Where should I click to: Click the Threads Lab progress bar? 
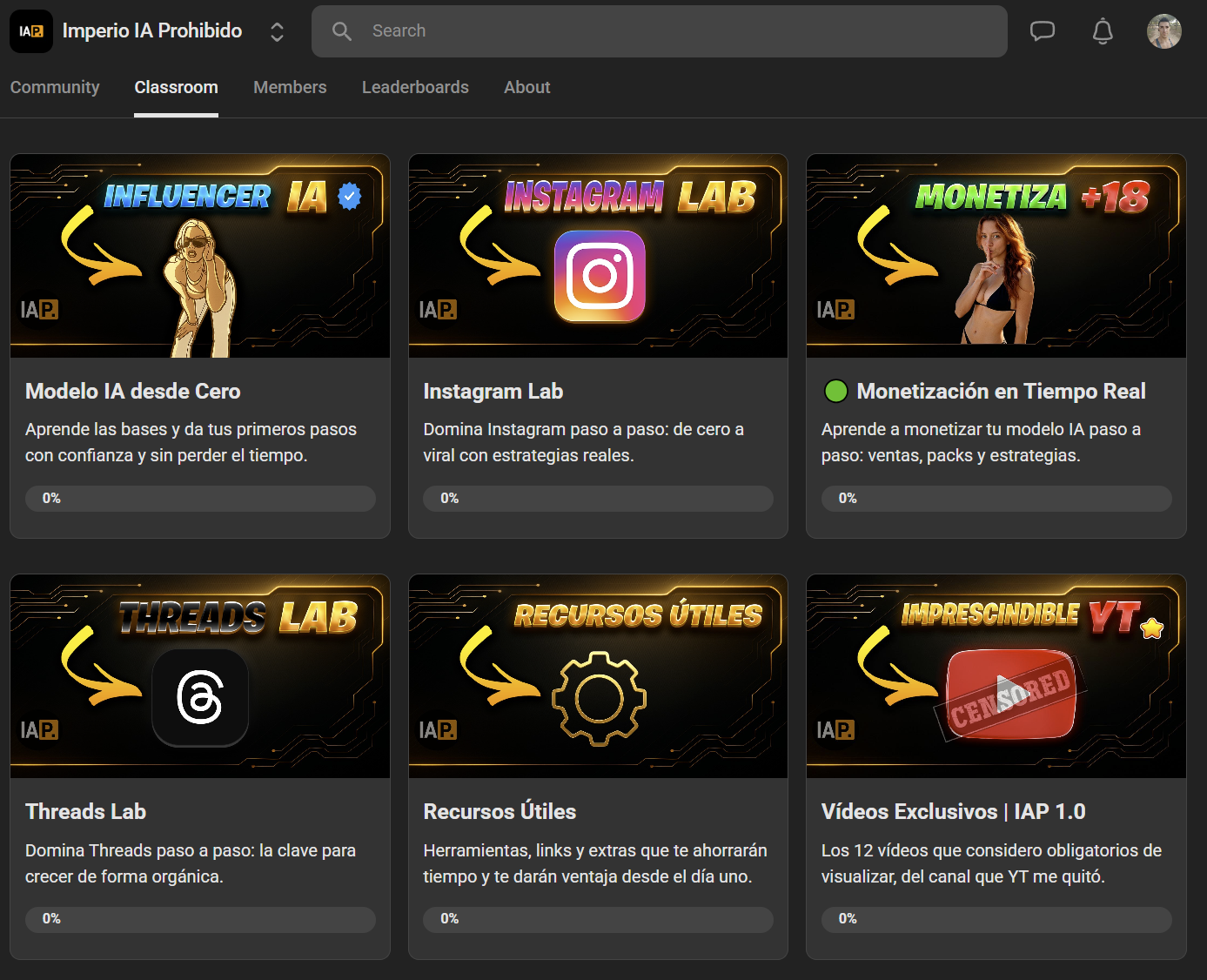click(200, 919)
